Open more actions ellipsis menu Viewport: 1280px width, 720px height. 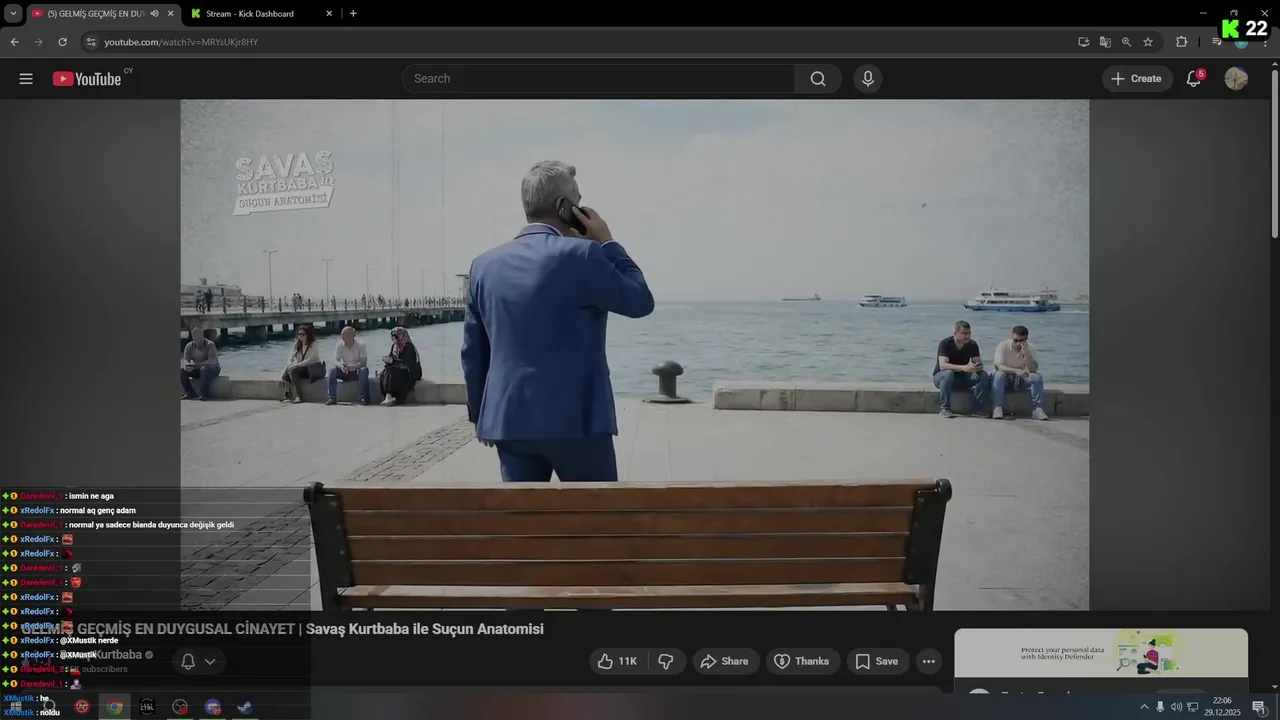[x=929, y=661]
